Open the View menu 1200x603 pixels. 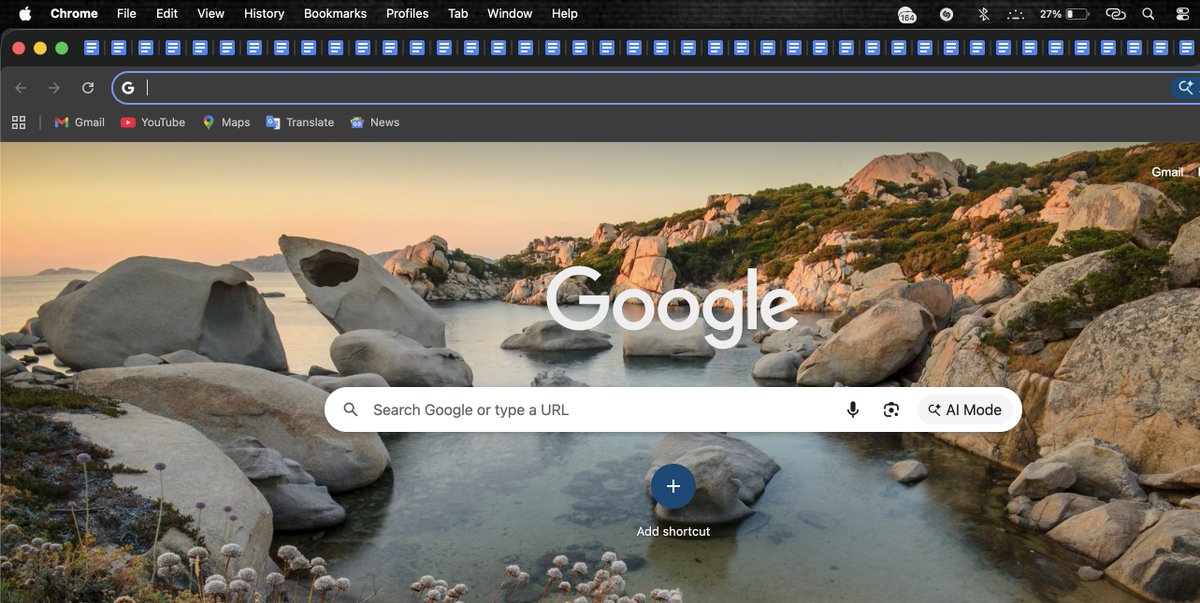210,14
